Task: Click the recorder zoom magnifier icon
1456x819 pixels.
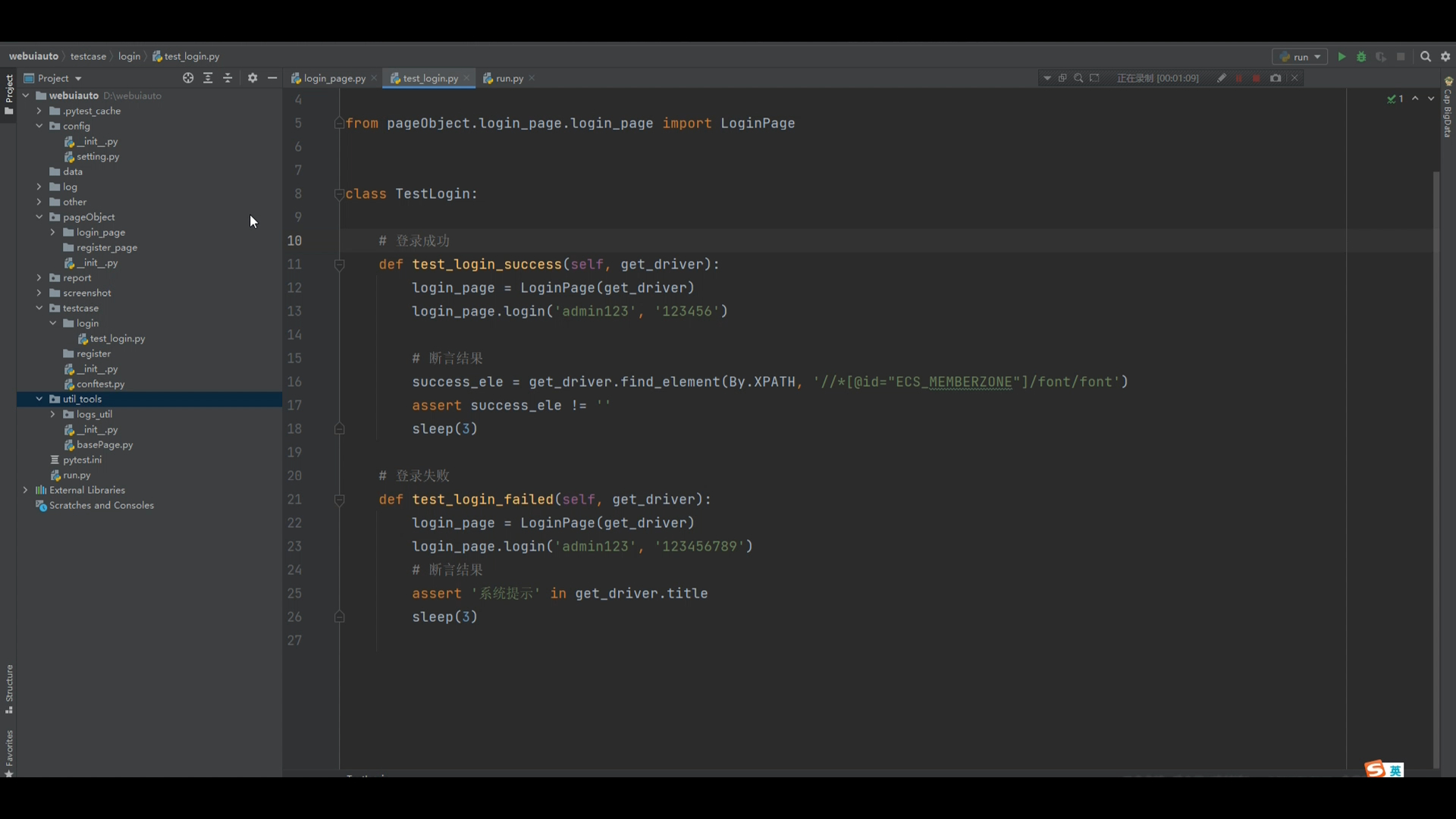Action: [1078, 78]
